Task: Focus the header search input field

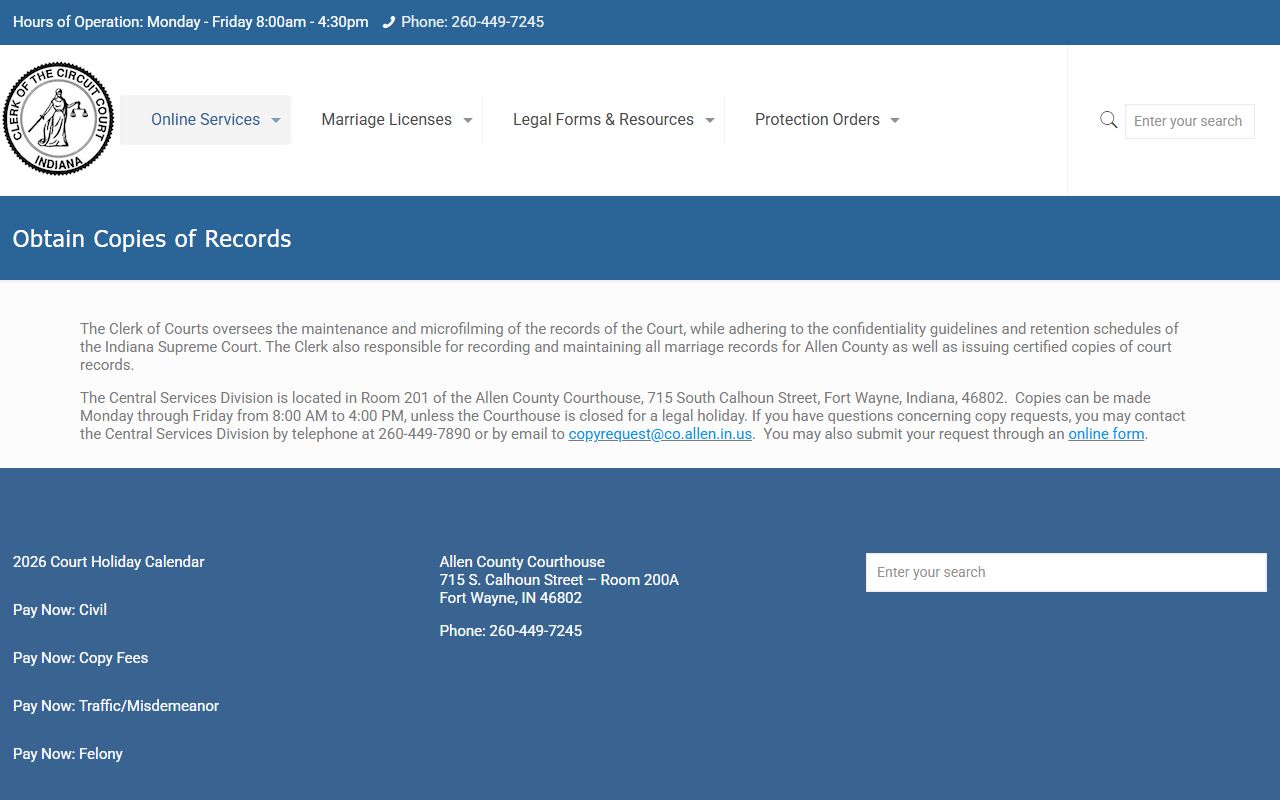Action: coord(1189,121)
